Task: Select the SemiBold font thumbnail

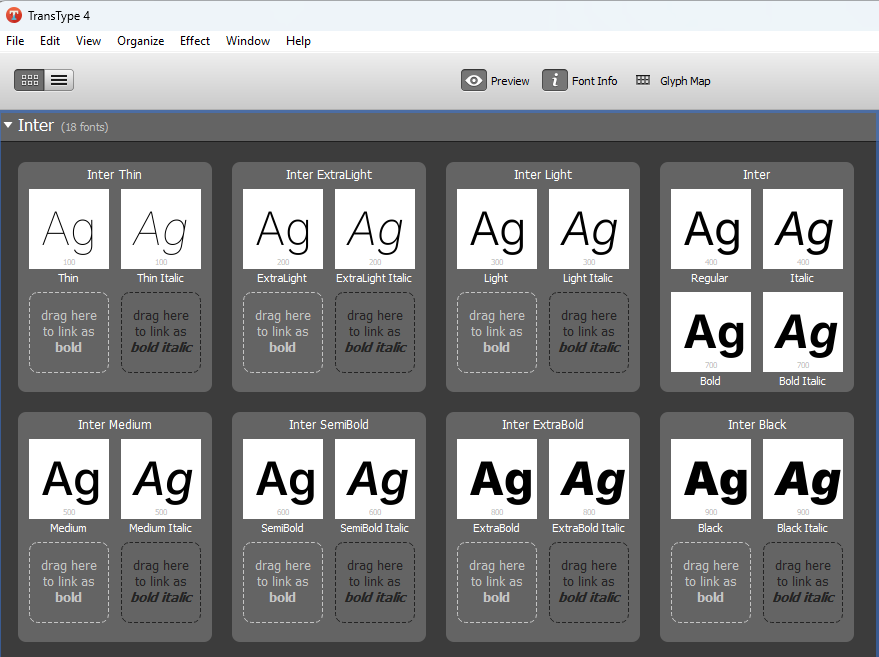Action: point(283,479)
